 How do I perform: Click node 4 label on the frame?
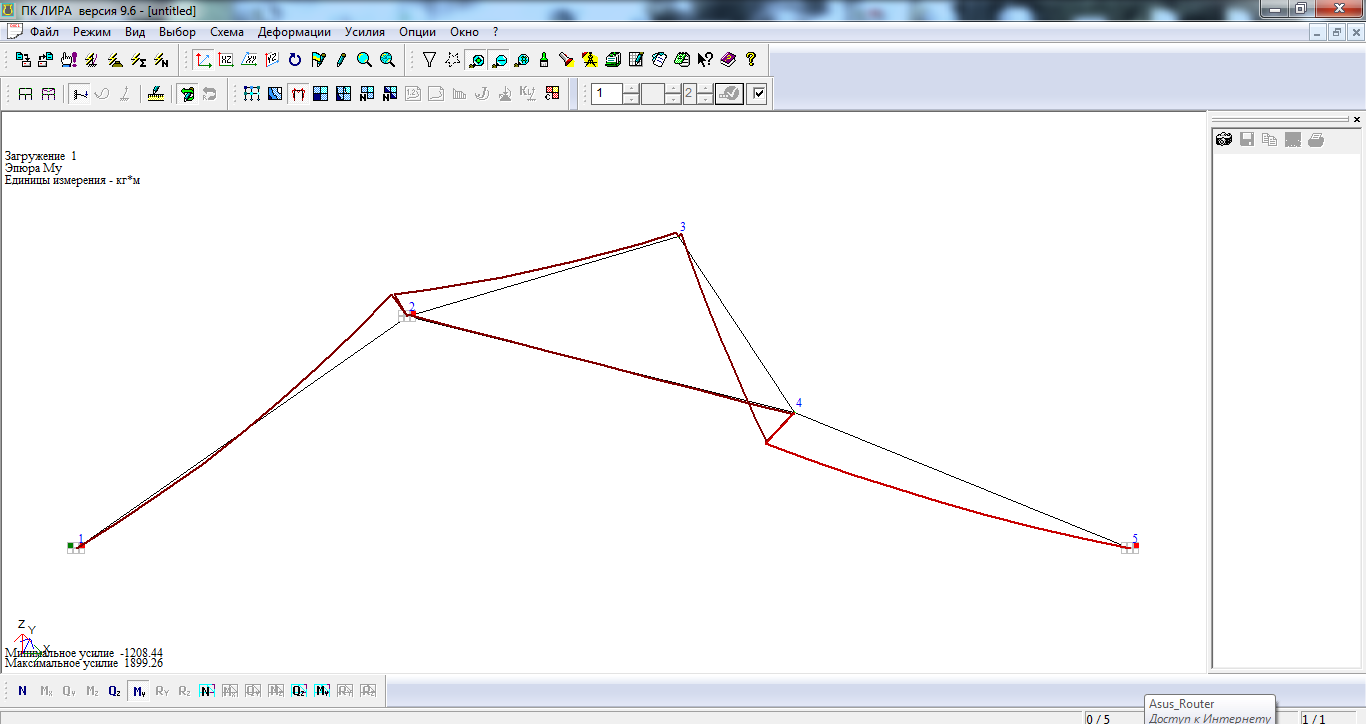point(798,403)
